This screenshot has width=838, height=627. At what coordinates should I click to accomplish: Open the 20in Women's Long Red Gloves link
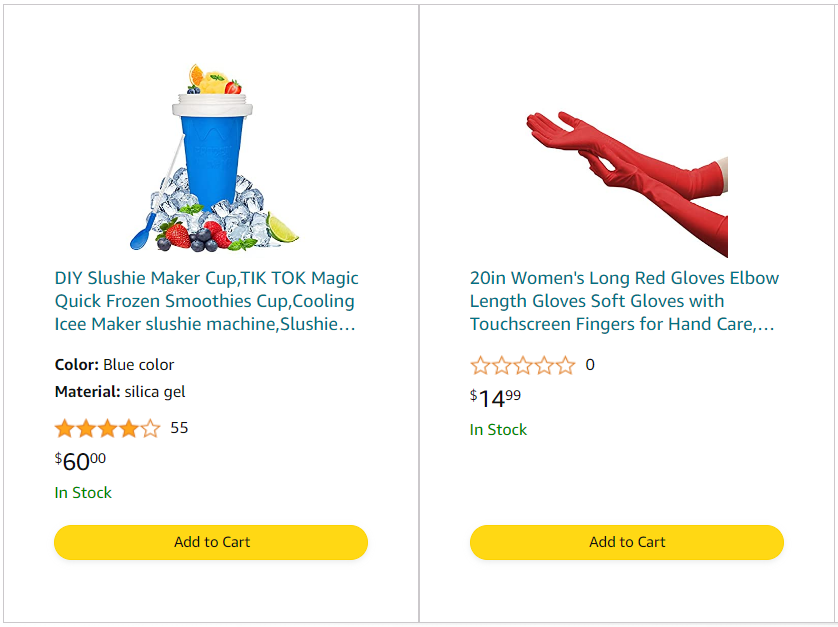click(624, 301)
